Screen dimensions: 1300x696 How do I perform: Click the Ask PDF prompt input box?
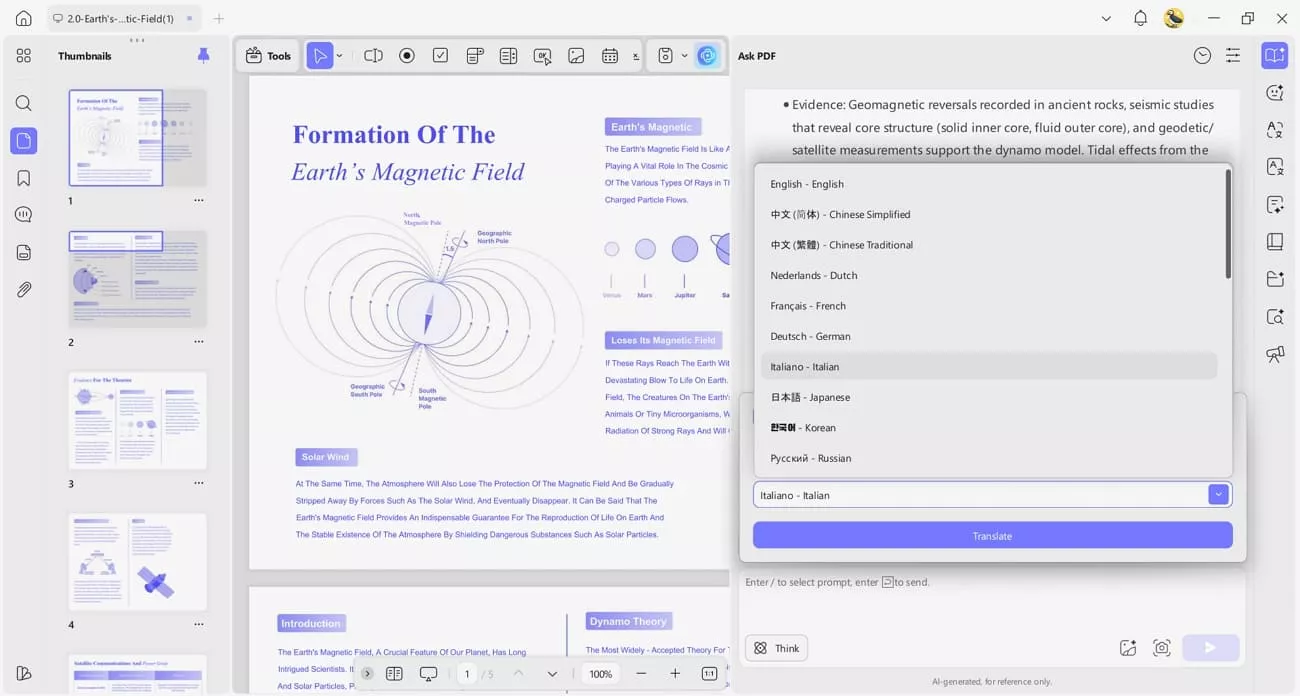(x=992, y=600)
